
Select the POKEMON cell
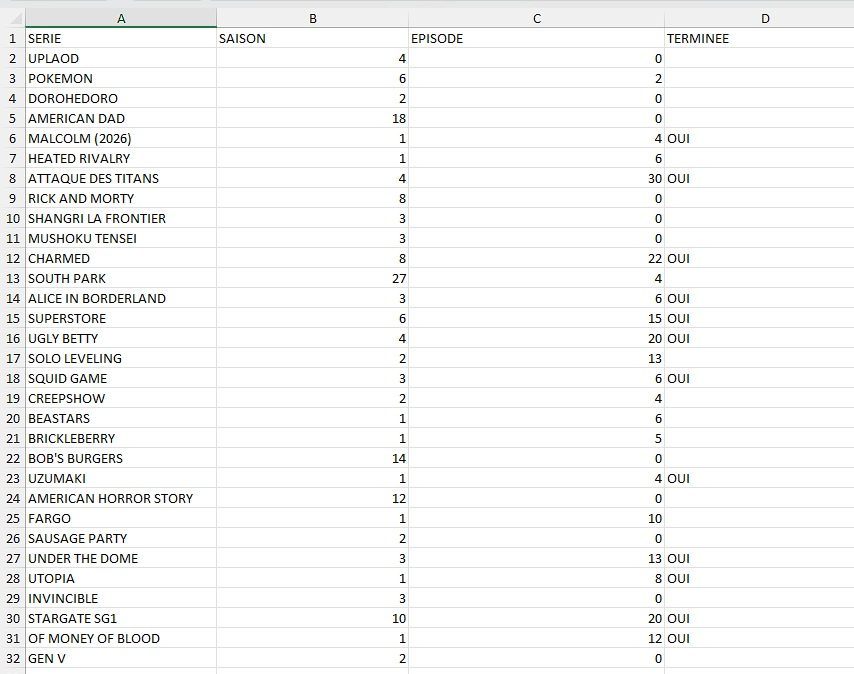[121, 78]
